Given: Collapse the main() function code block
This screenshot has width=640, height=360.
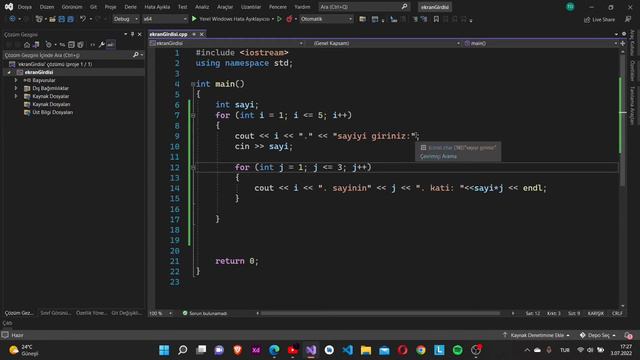Looking at the screenshot, I should [x=193, y=84].
